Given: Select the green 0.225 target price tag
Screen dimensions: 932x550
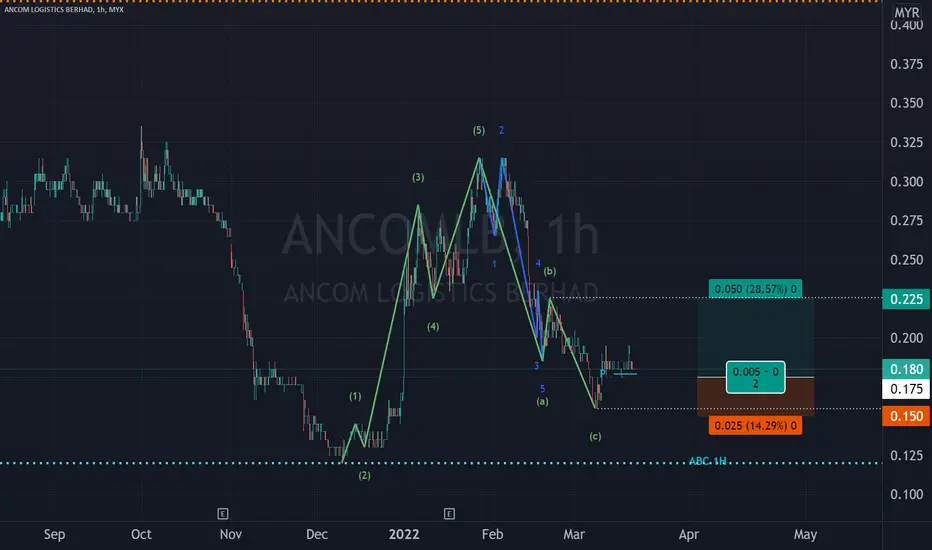Looking at the screenshot, I should [906, 298].
